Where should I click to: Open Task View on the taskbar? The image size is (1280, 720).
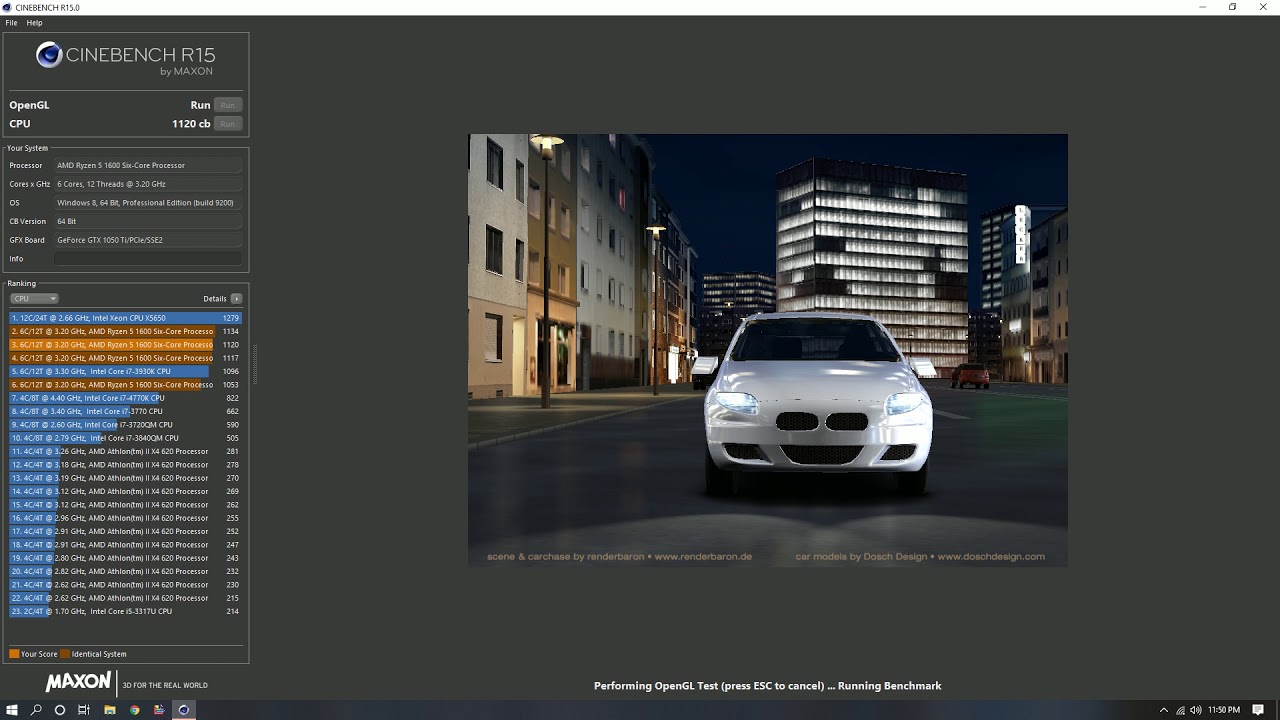[84, 710]
